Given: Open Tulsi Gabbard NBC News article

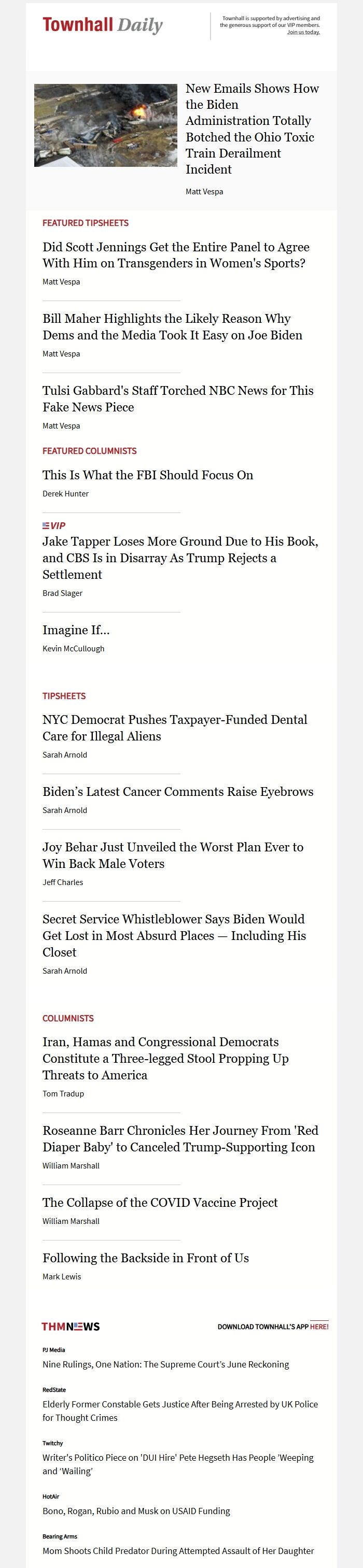Looking at the screenshot, I should click(178, 398).
